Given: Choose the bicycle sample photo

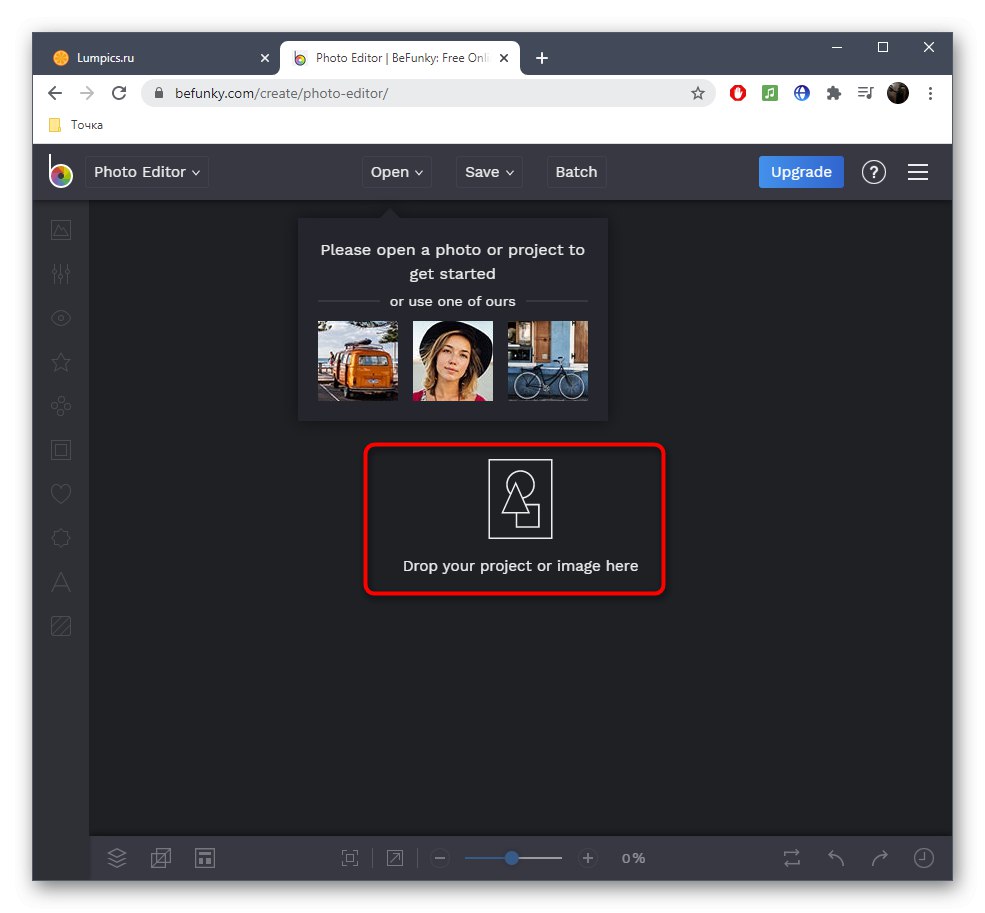Looking at the screenshot, I should [x=548, y=361].
